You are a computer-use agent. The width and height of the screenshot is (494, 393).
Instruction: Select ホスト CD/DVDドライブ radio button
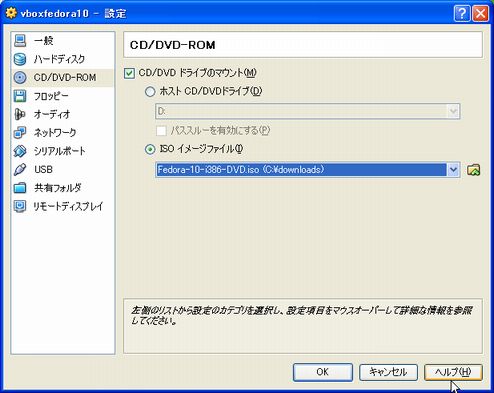point(150,92)
